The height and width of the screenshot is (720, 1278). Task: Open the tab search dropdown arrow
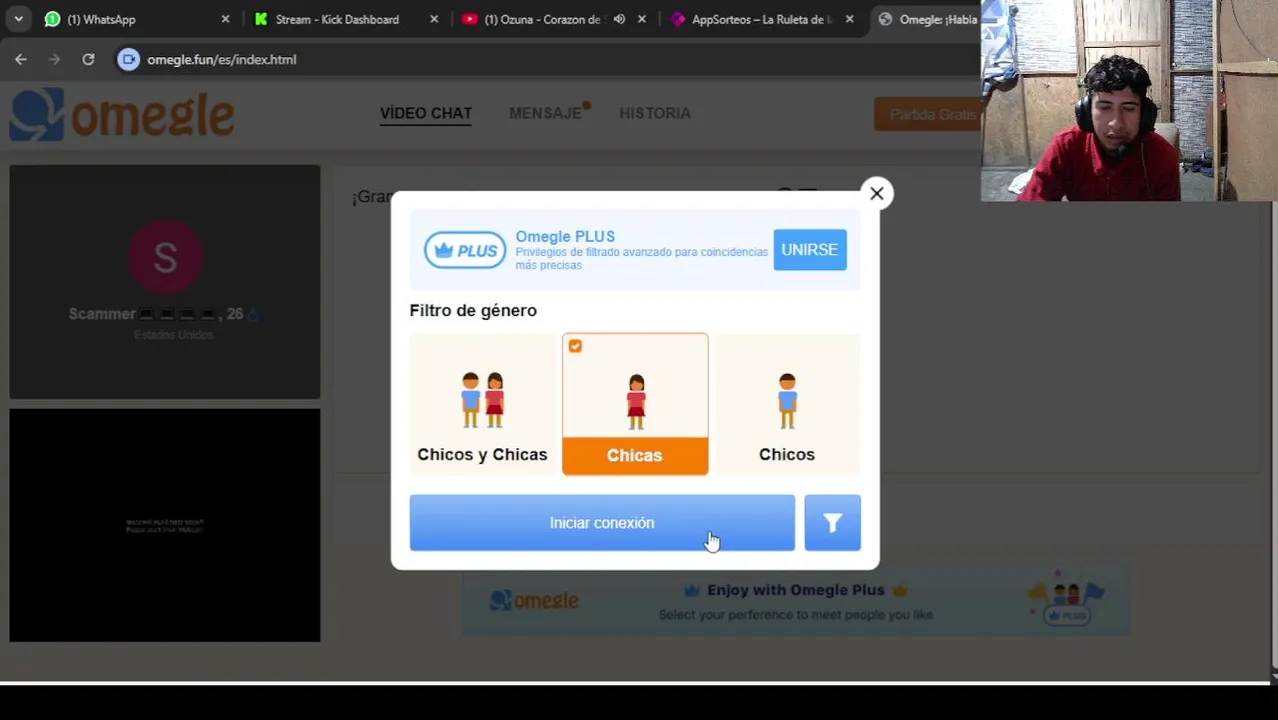(x=18, y=19)
